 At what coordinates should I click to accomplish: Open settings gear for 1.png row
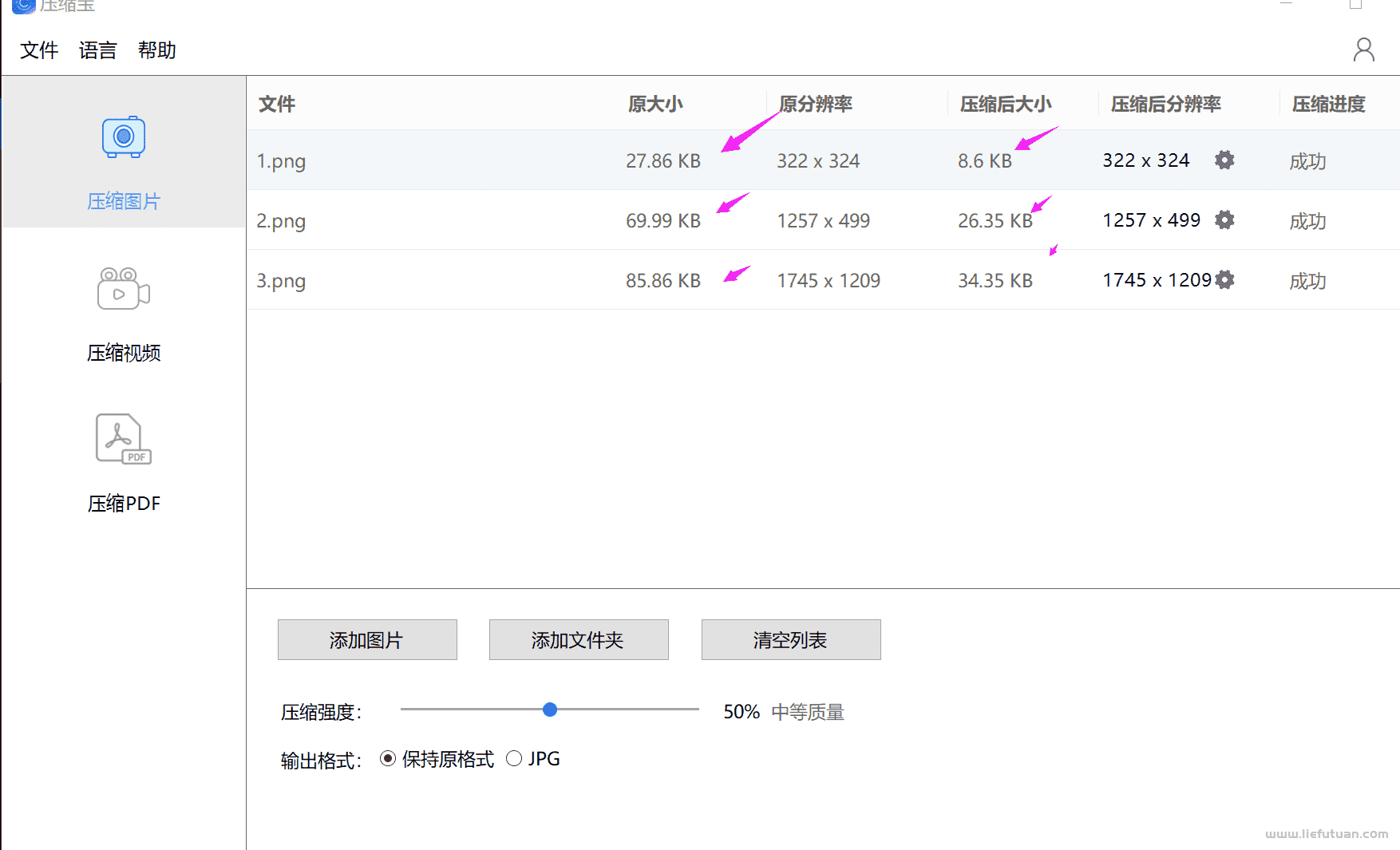pos(1224,160)
